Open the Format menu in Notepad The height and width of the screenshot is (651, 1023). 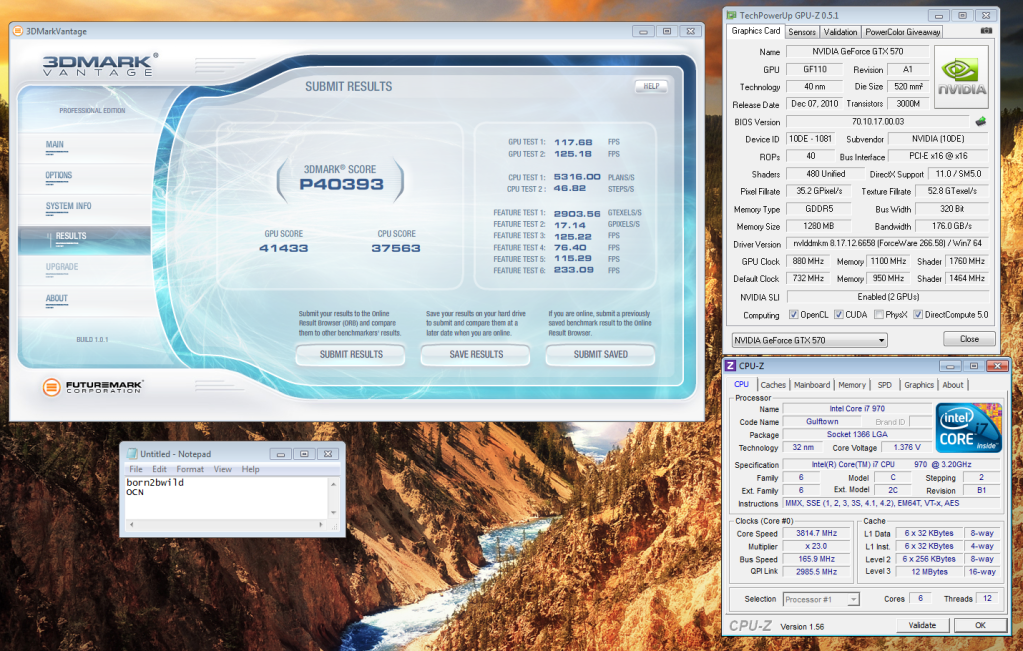pos(190,469)
